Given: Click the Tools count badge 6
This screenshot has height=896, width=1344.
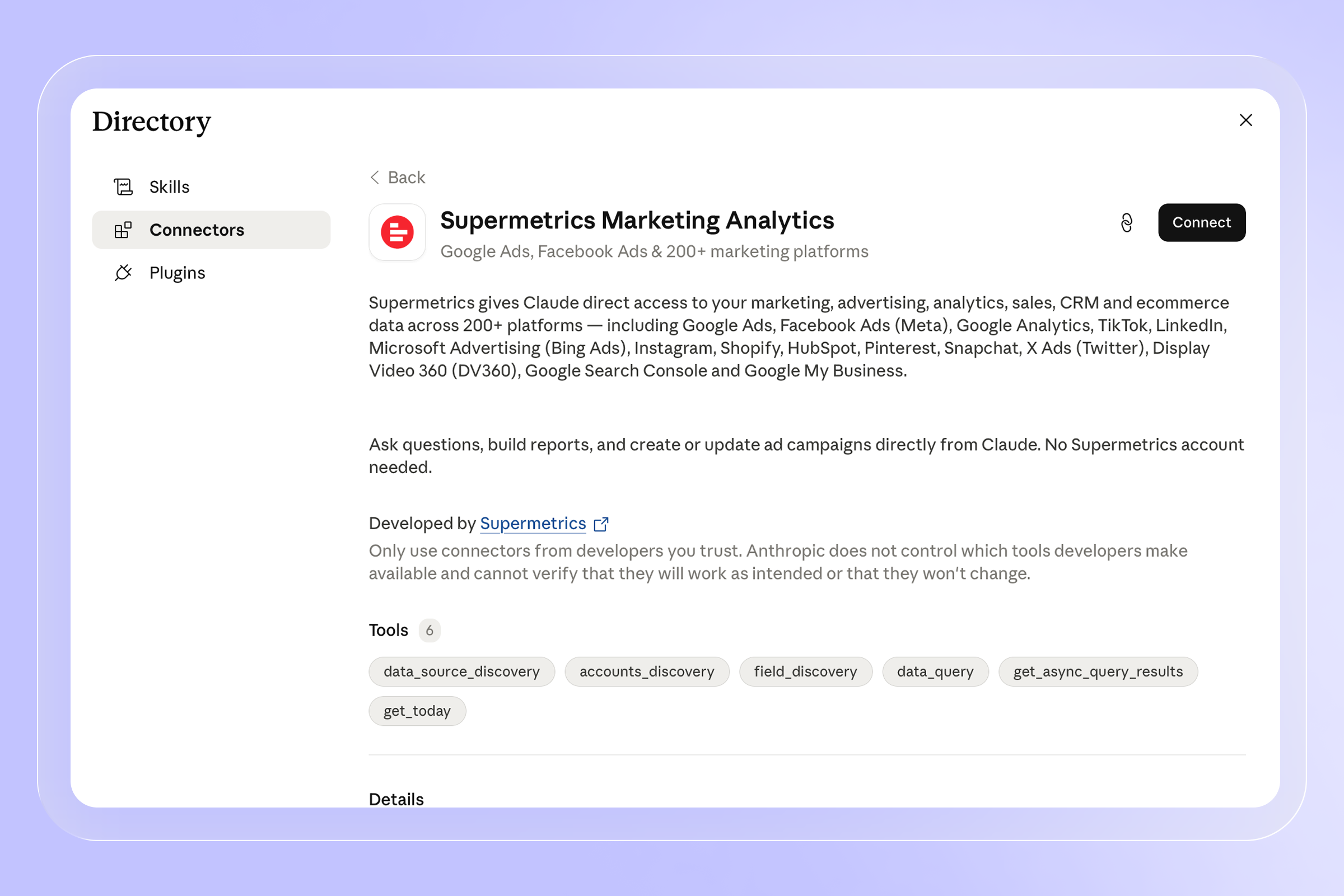Looking at the screenshot, I should click(x=430, y=631).
